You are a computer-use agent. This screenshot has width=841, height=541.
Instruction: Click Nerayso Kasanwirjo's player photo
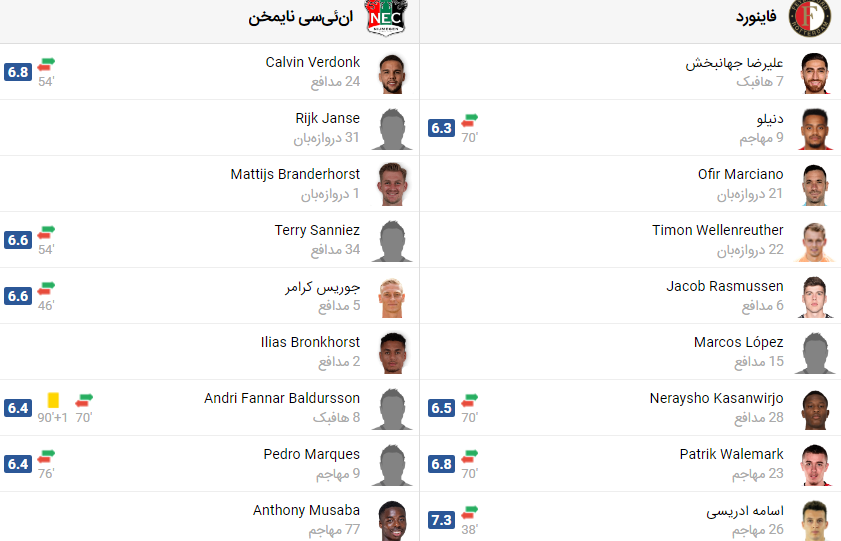click(x=815, y=409)
